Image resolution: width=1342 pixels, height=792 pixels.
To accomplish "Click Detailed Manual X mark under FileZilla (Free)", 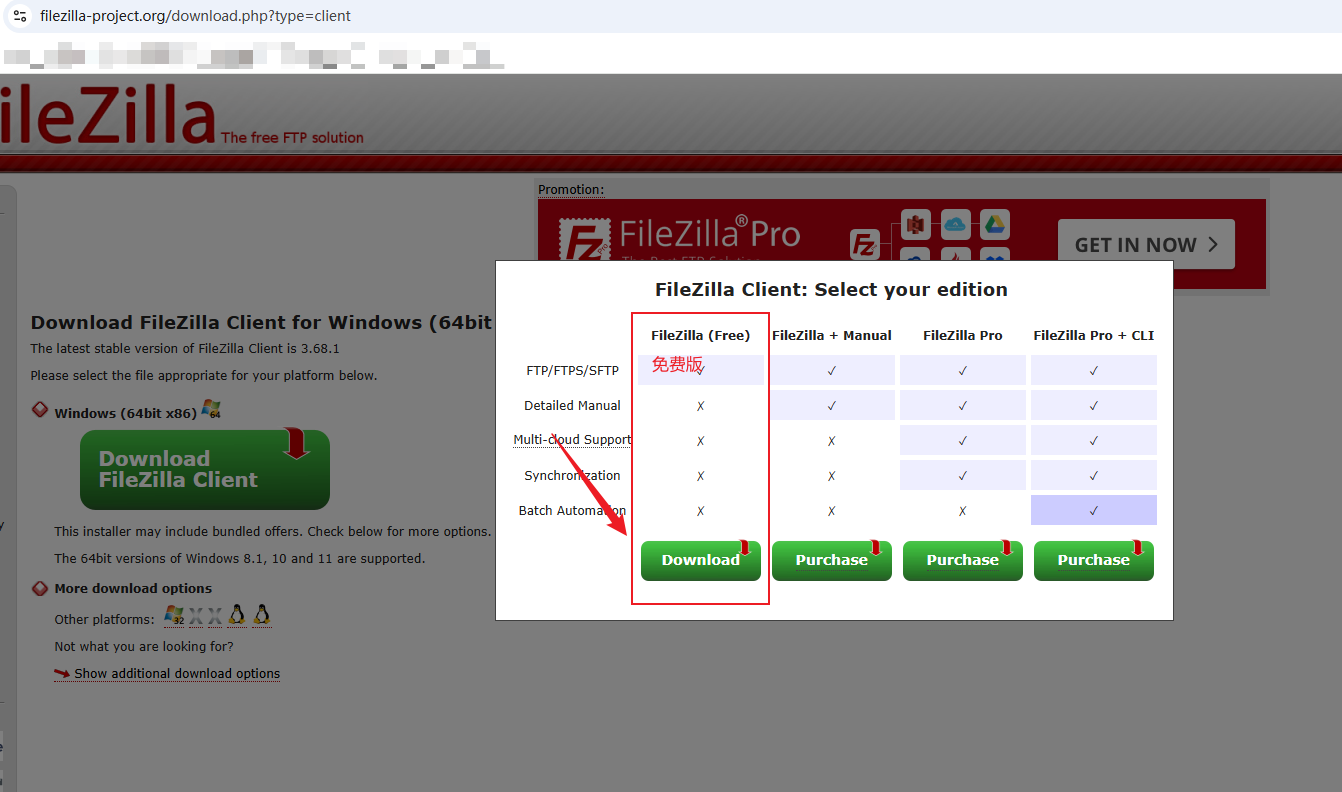I will [701, 406].
